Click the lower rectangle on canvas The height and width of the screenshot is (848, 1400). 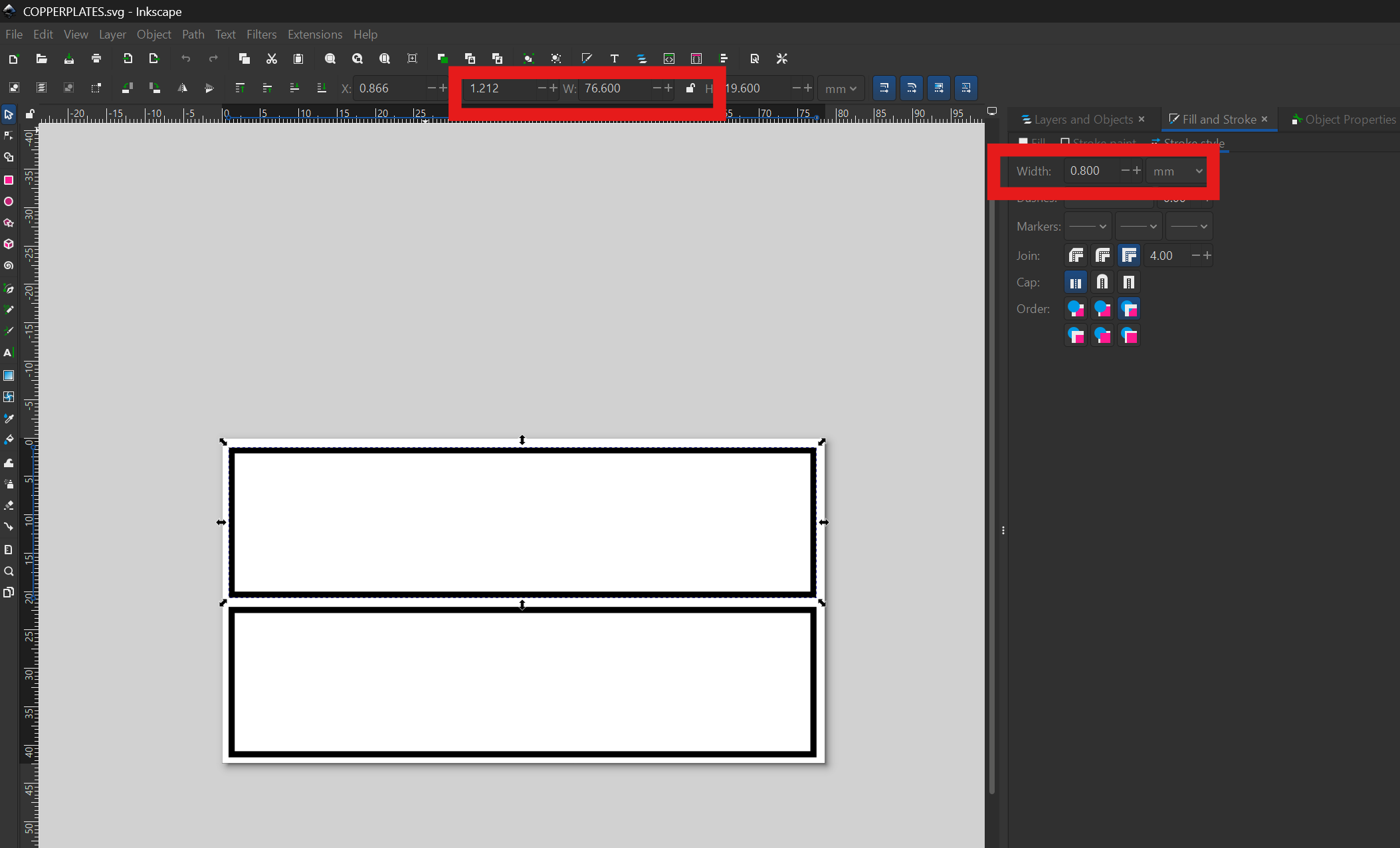522,682
